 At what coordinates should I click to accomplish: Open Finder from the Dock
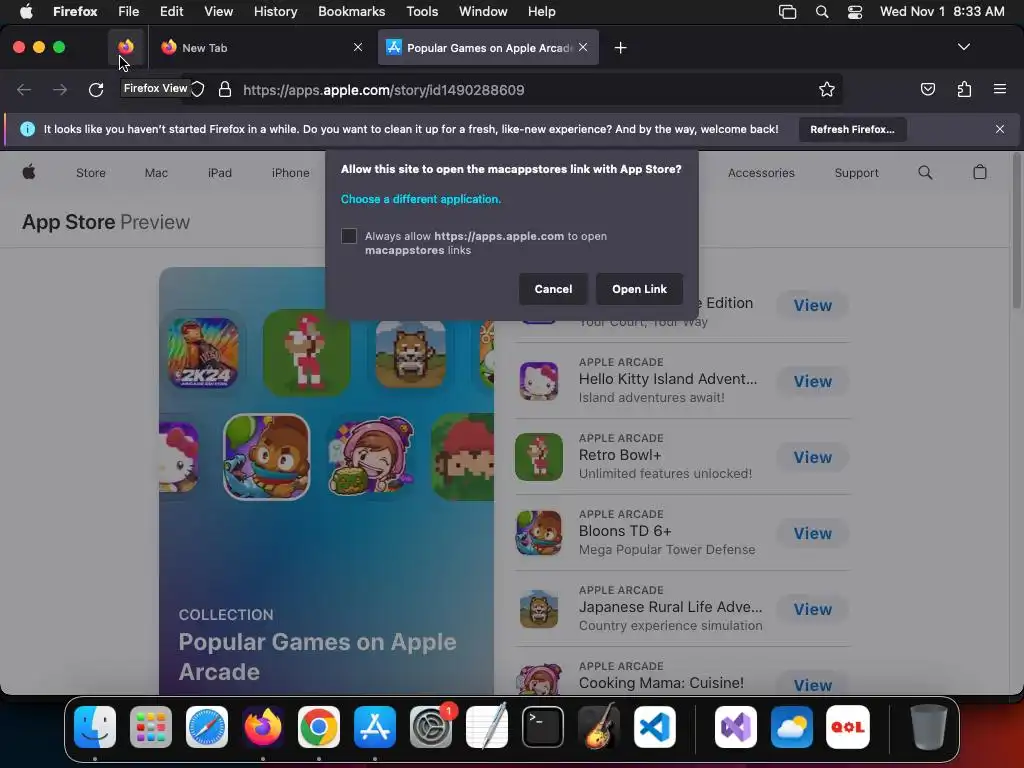pos(95,727)
